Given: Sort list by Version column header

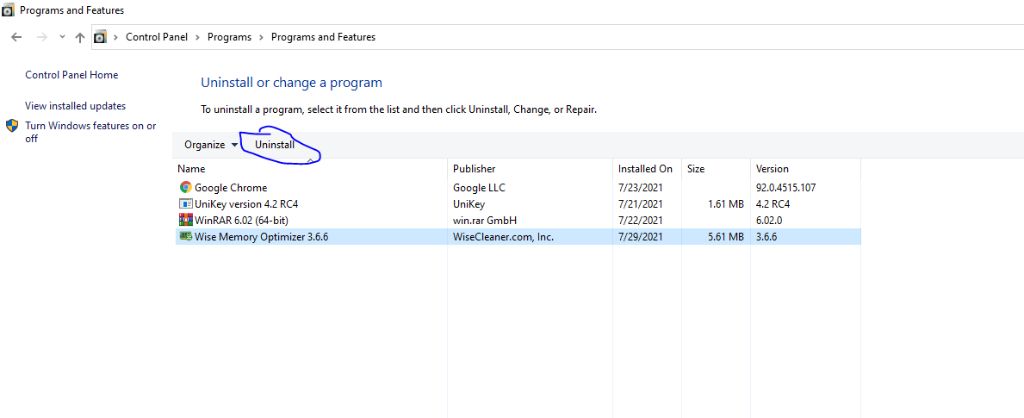Looking at the screenshot, I should [x=772, y=169].
